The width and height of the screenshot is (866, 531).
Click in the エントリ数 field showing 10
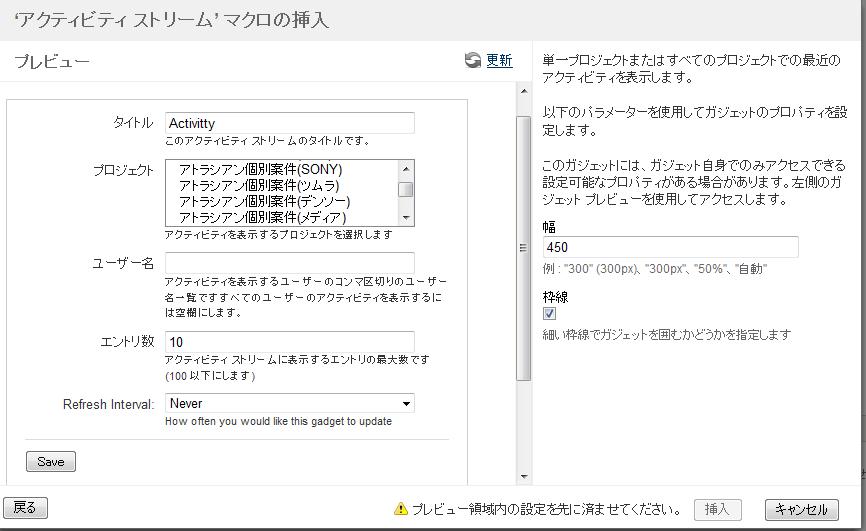pos(289,342)
